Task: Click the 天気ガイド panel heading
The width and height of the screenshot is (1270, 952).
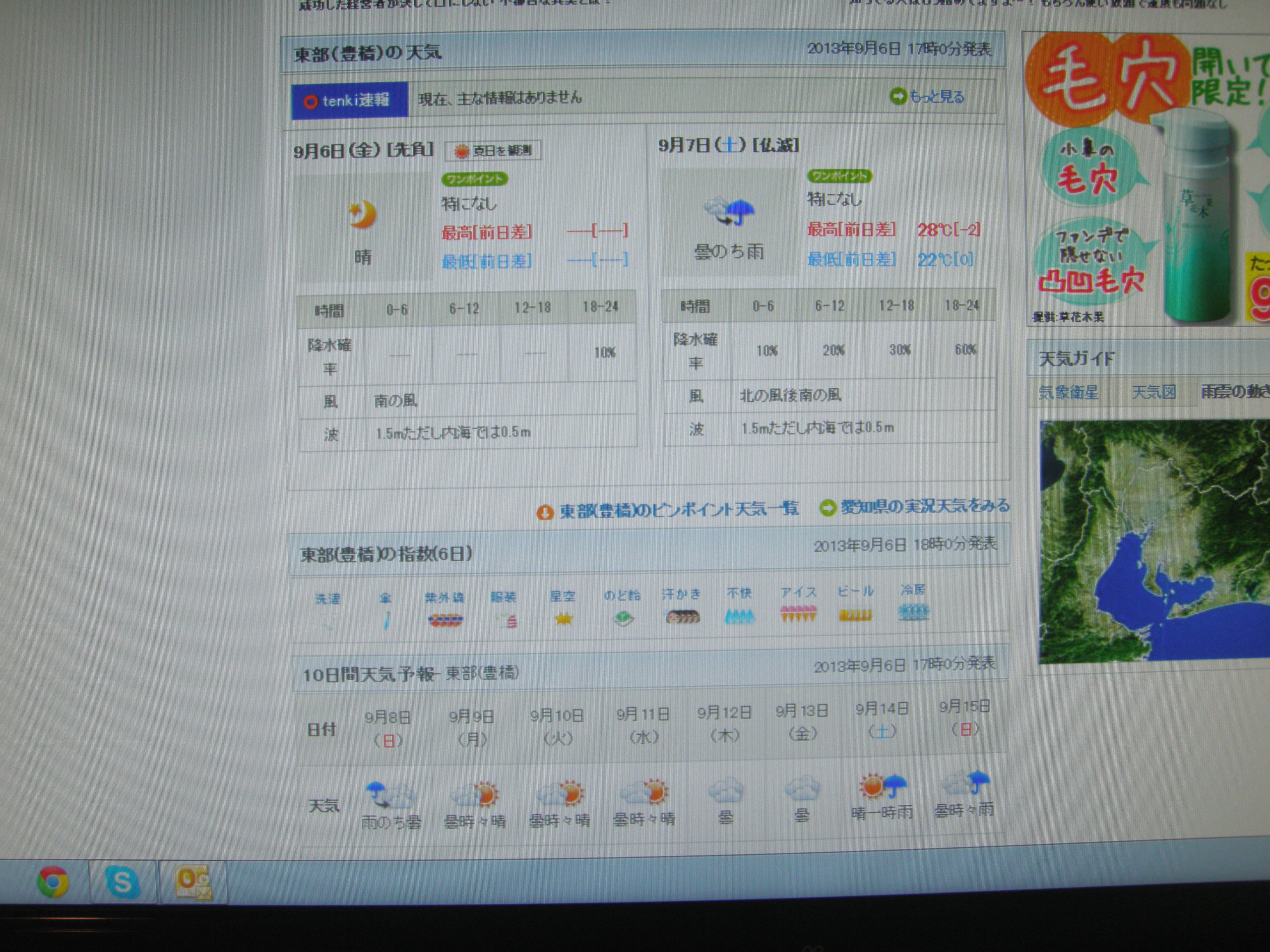Action: [x=1077, y=359]
